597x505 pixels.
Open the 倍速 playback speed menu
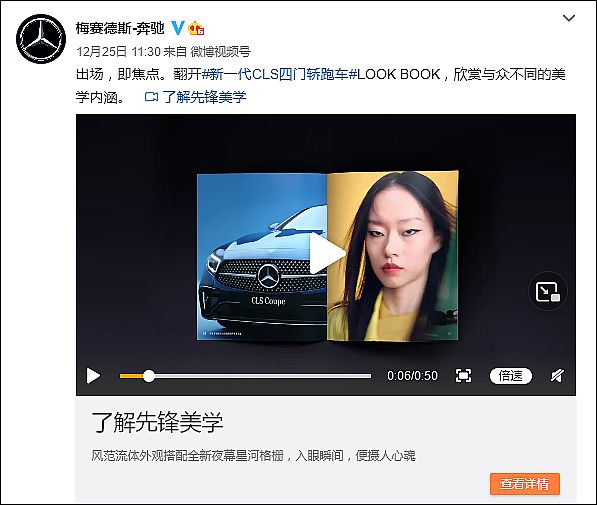[511, 376]
